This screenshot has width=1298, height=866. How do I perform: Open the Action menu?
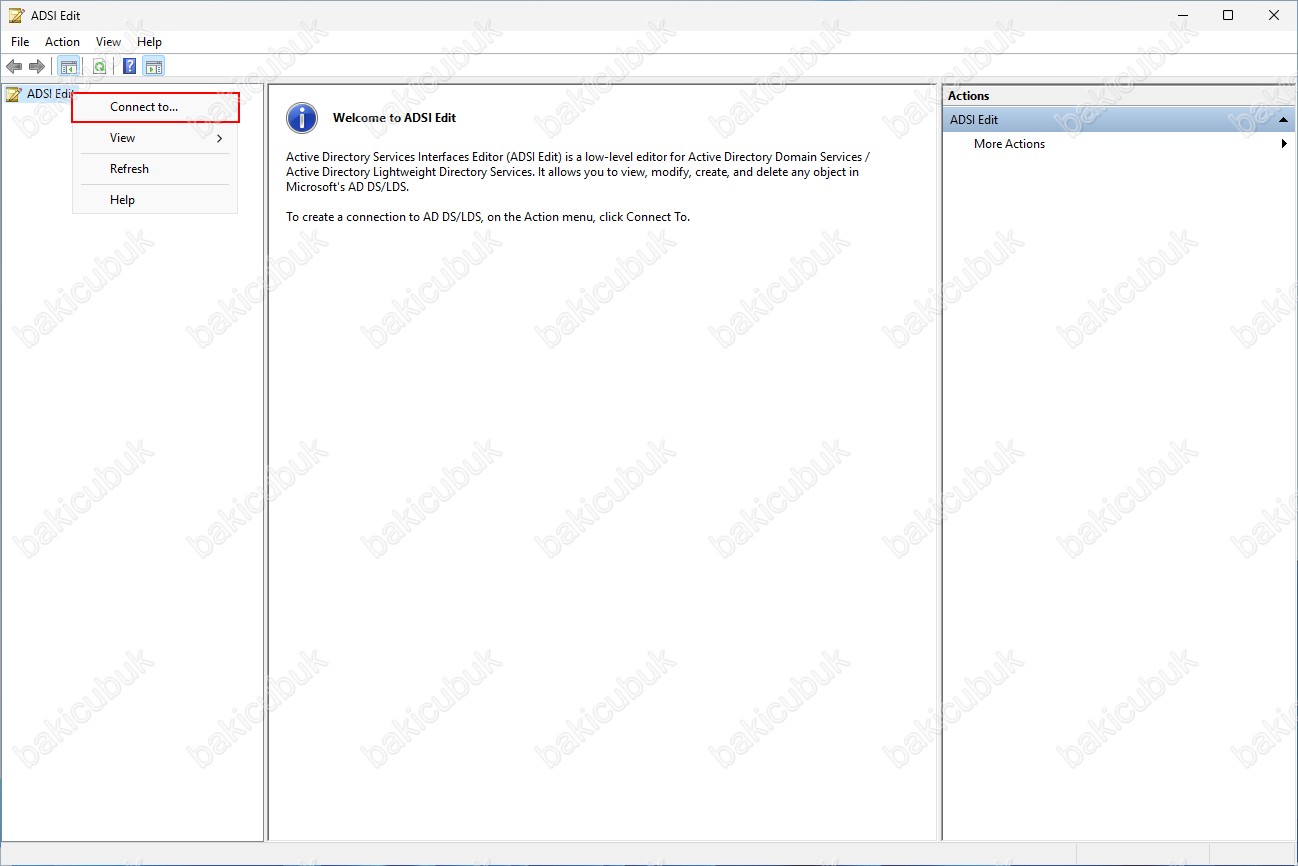pos(62,42)
